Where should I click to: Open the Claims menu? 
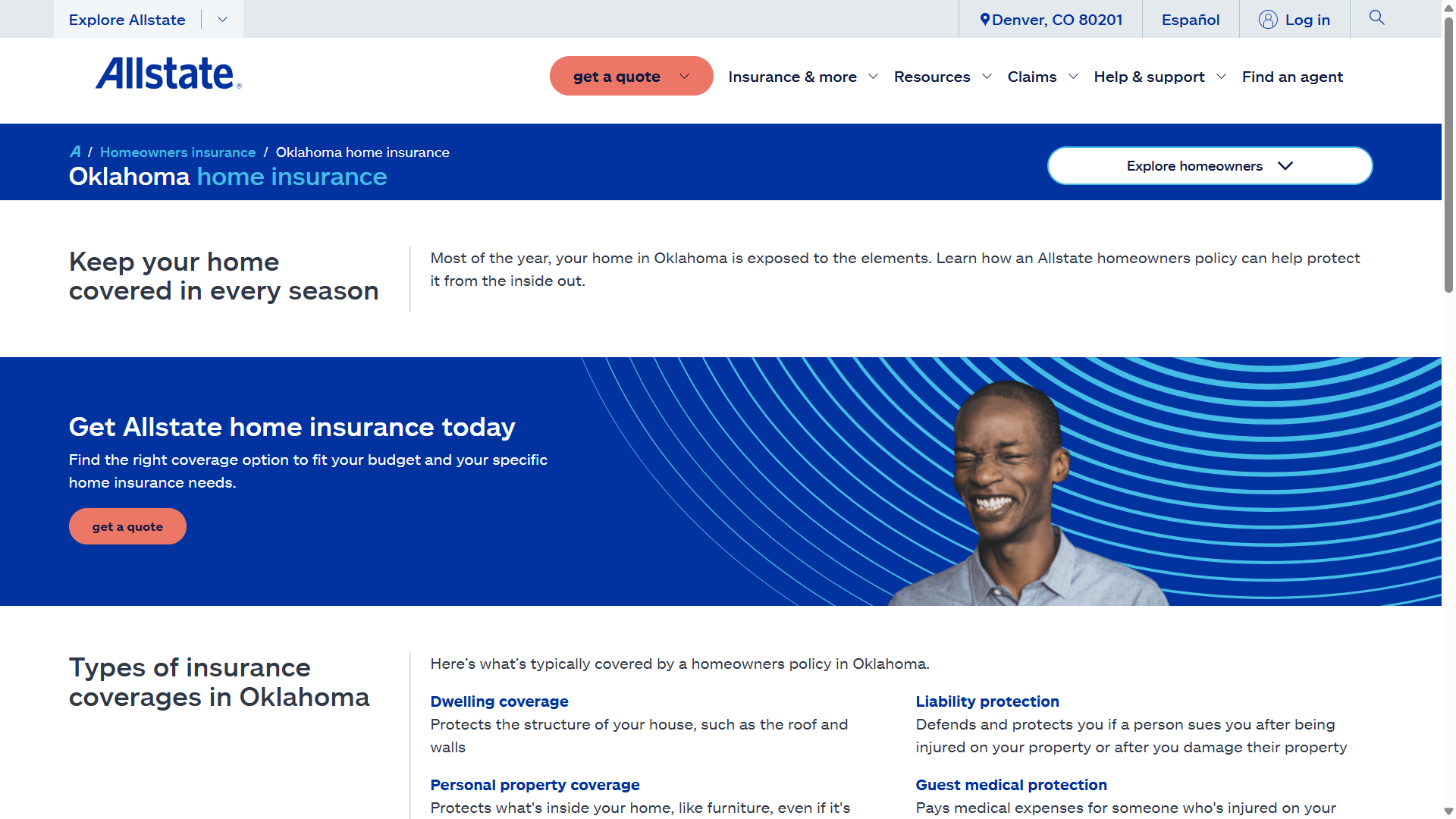pyautogui.click(x=1033, y=77)
